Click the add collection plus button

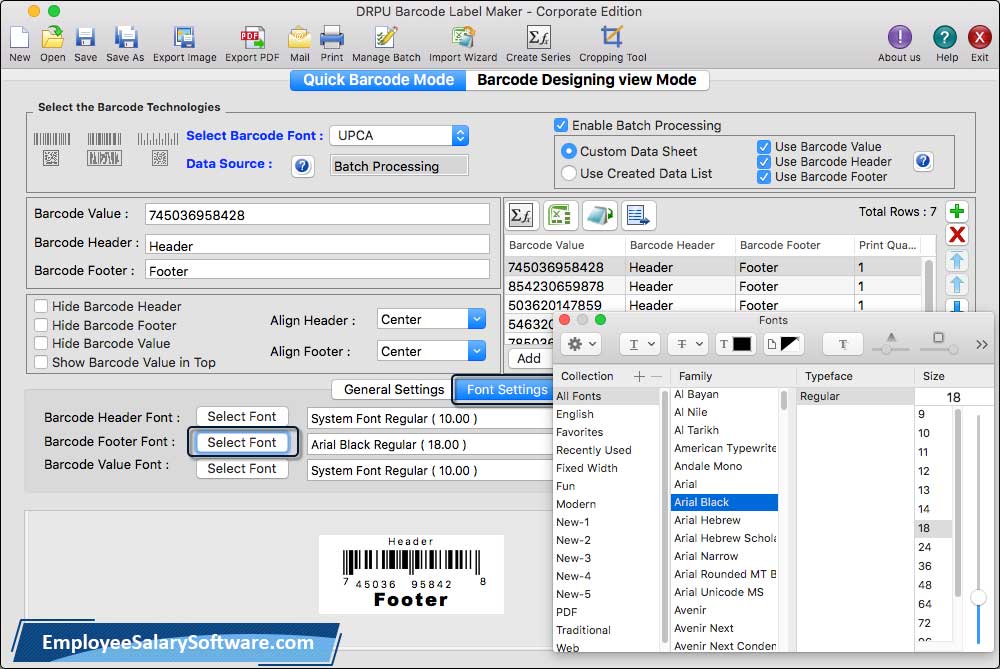pyautogui.click(x=639, y=376)
